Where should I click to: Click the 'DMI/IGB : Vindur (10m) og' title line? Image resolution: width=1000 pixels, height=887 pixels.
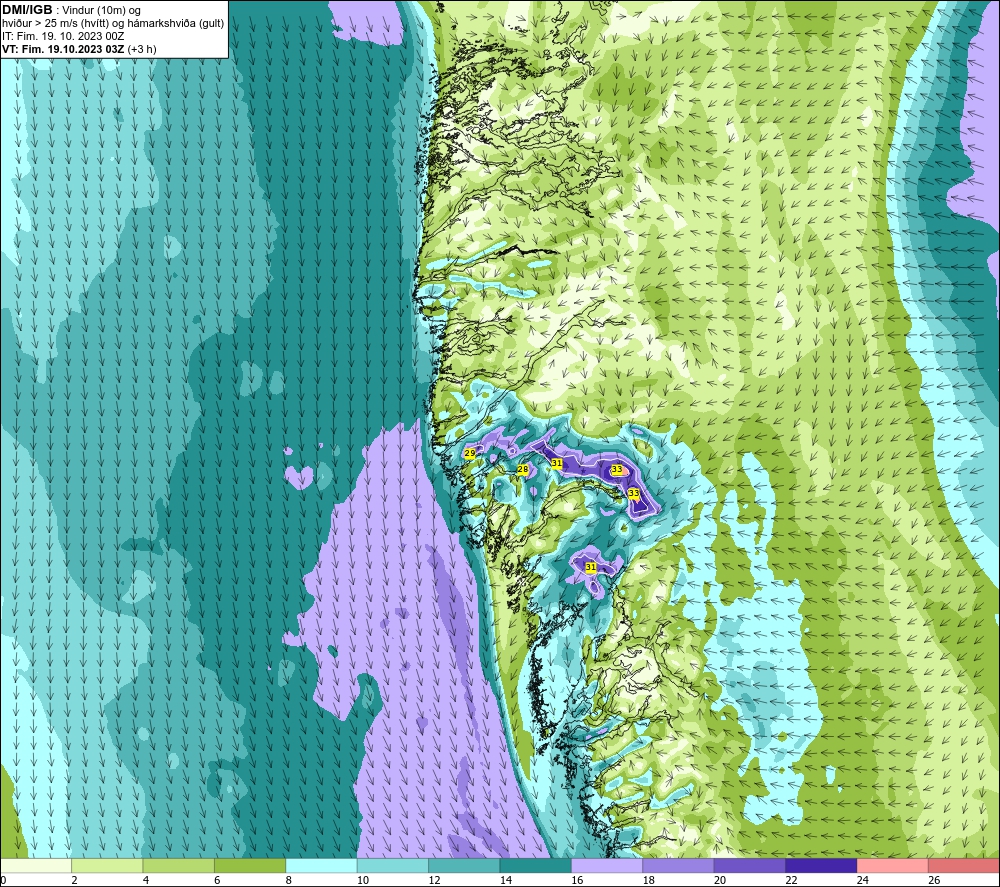click(71, 10)
